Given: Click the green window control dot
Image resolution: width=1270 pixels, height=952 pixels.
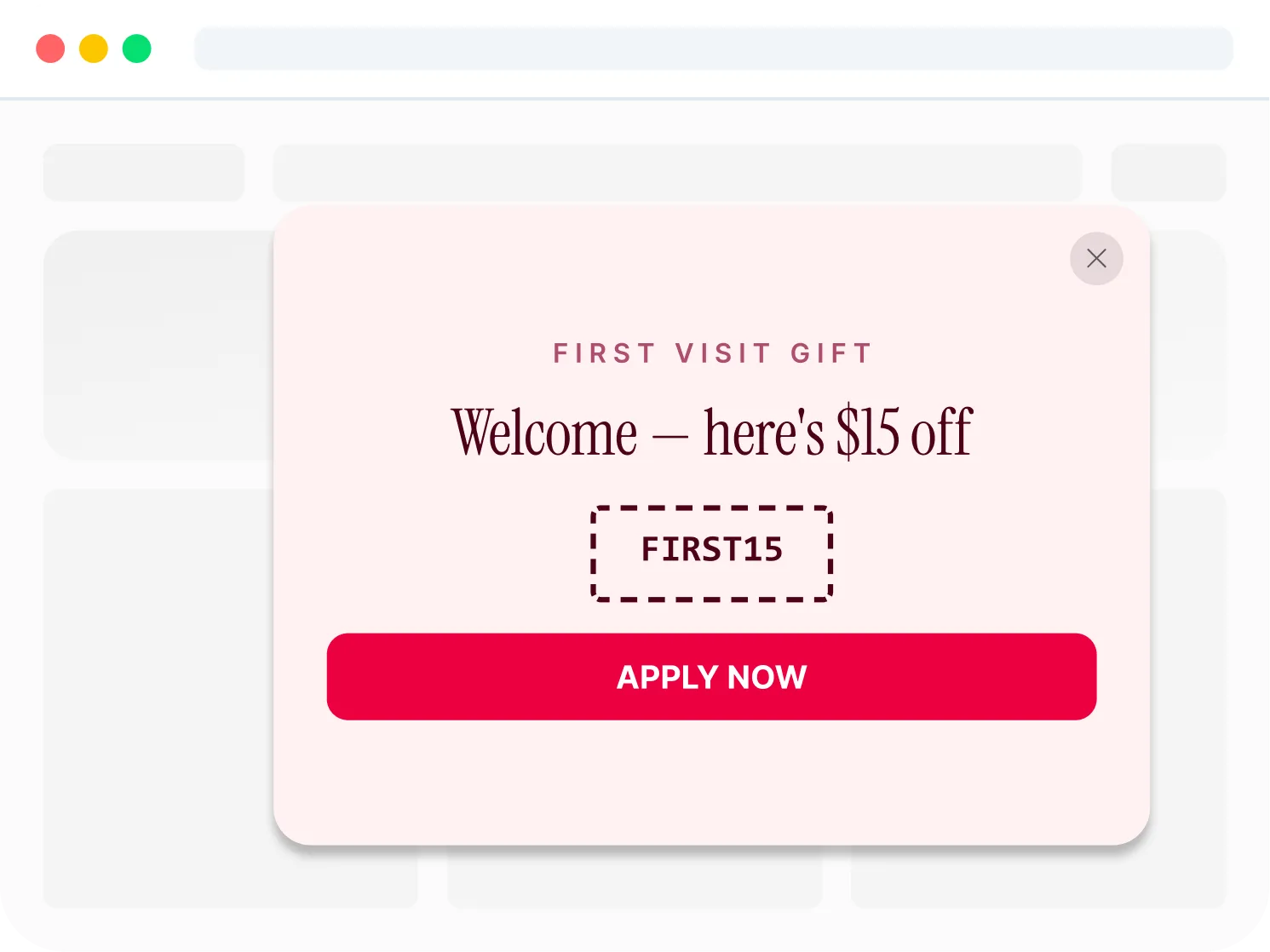Looking at the screenshot, I should coord(137,49).
